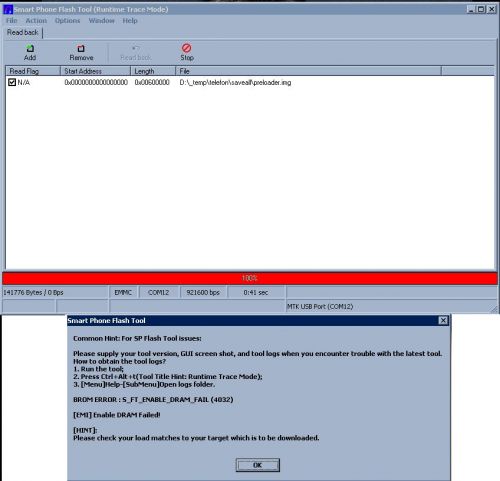
Task: Close the Smart Phone Flash Tool error dialog
Action: [443, 321]
